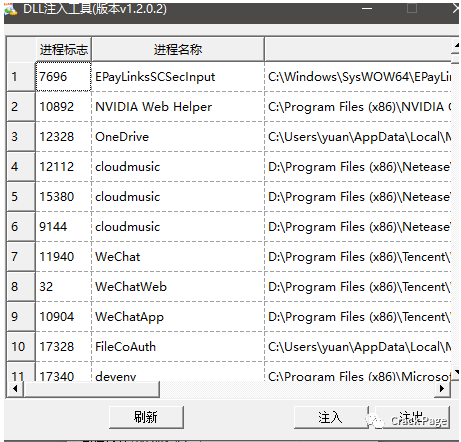461x442 pixels.
Task: Select process ID cell 11940
Action: (63, 257)
